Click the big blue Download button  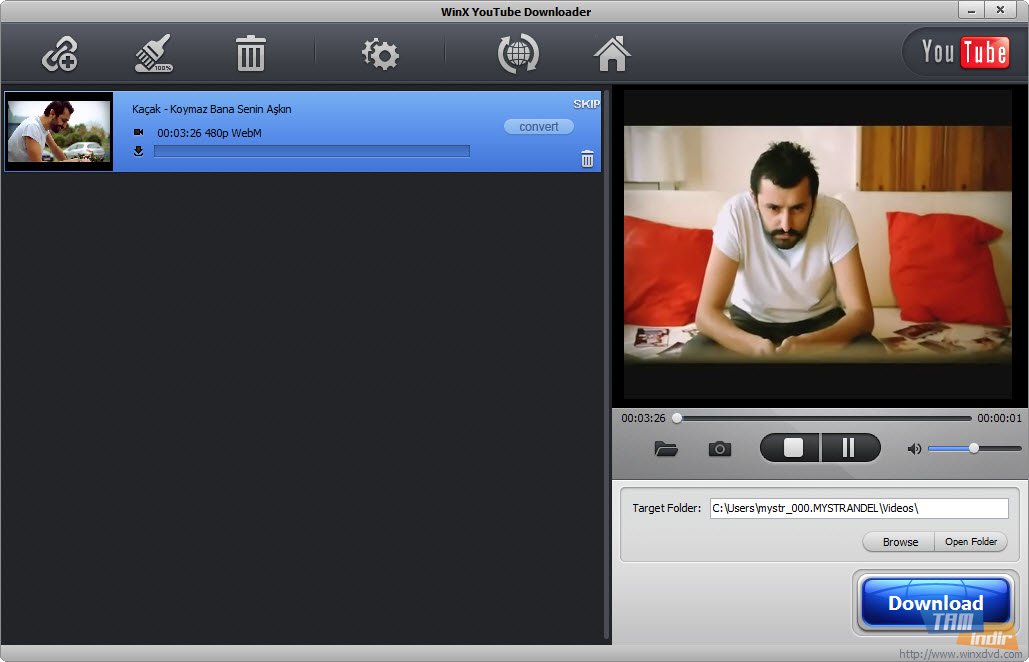(935, 602)
